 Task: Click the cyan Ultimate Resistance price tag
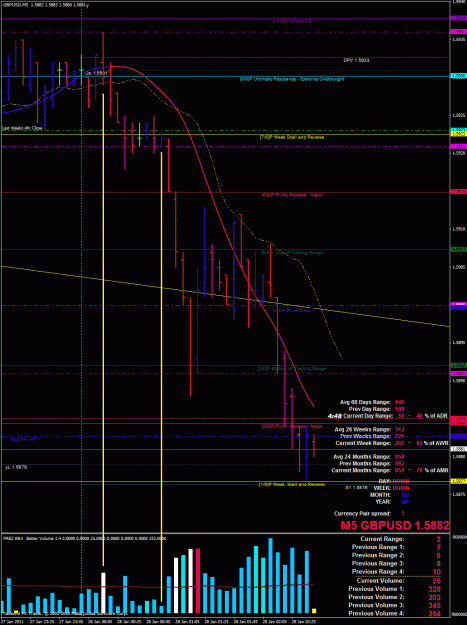tap(458, 75)
